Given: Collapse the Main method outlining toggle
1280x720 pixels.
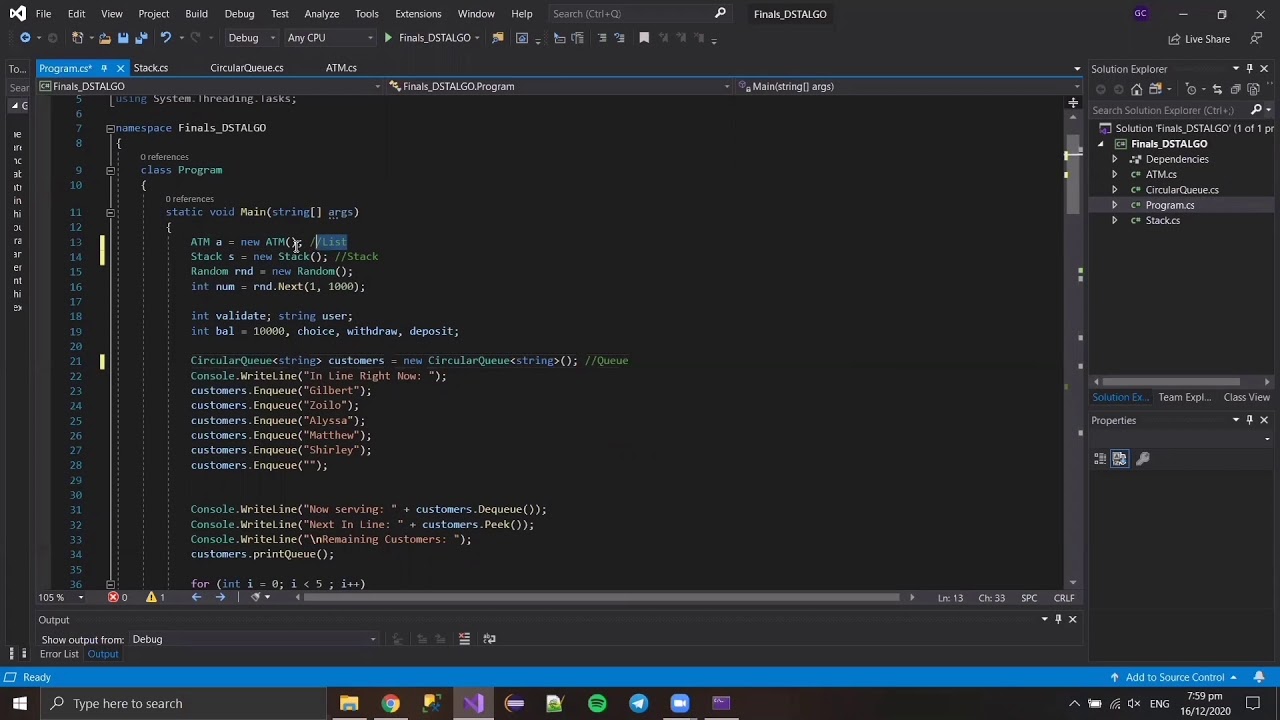Looking at the screenshot, I should pyautogui.click(x=110, y=212).
